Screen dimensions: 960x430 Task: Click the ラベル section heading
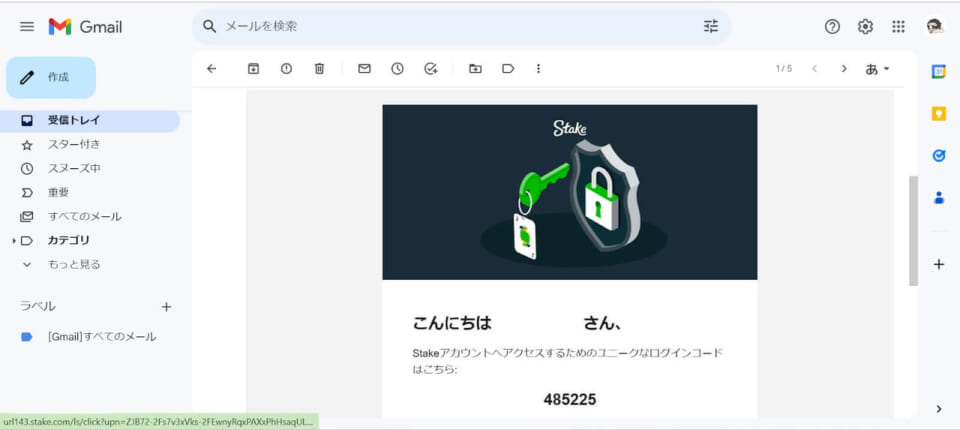tap(38, 306)
